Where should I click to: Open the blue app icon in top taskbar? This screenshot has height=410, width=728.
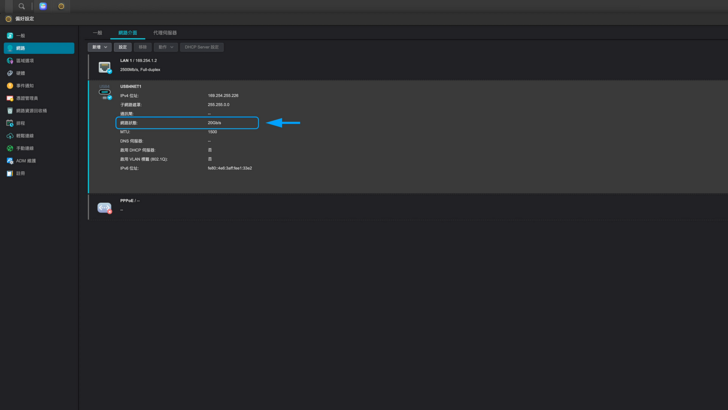(43, 6)
